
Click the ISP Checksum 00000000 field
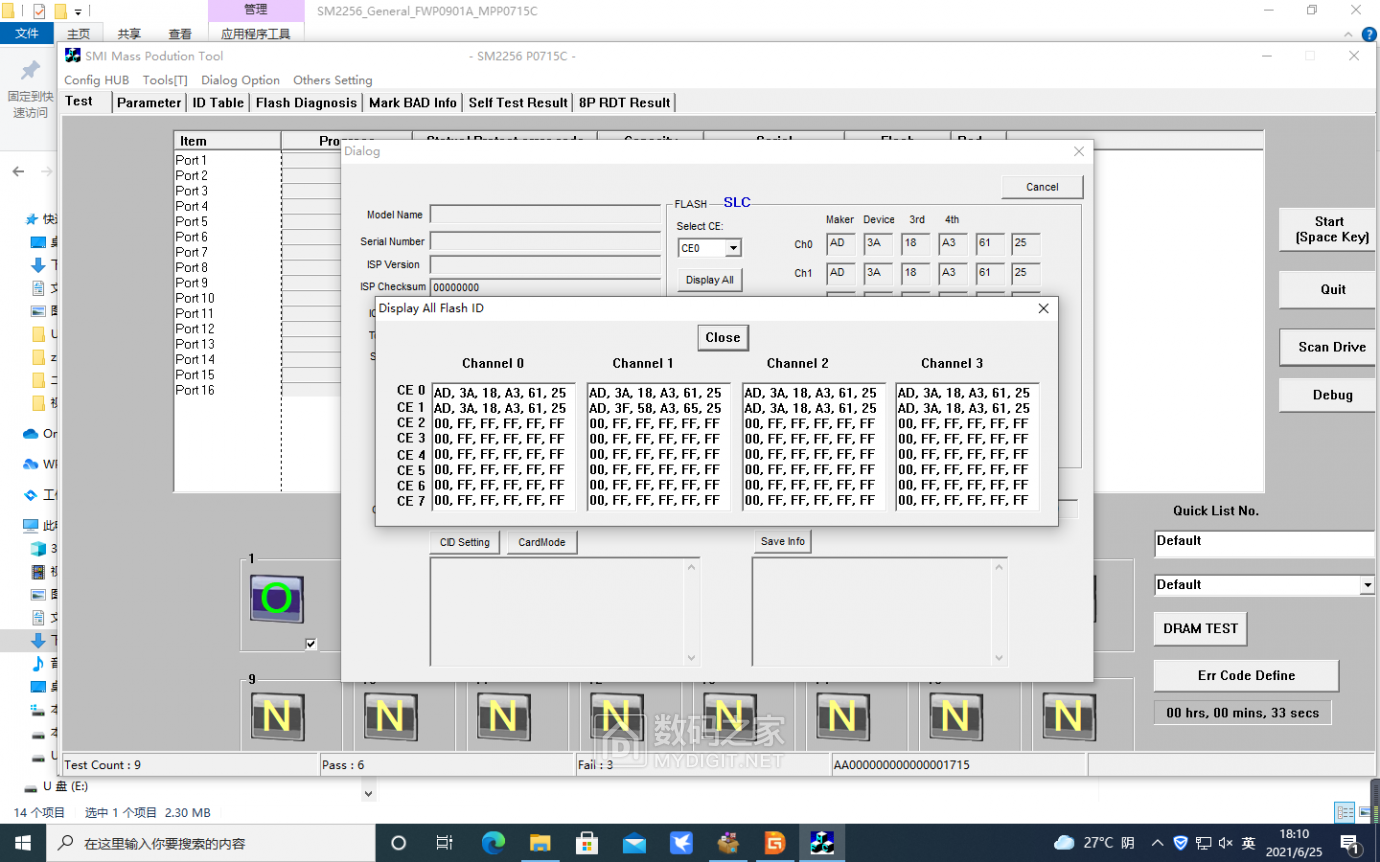[545, 287]
